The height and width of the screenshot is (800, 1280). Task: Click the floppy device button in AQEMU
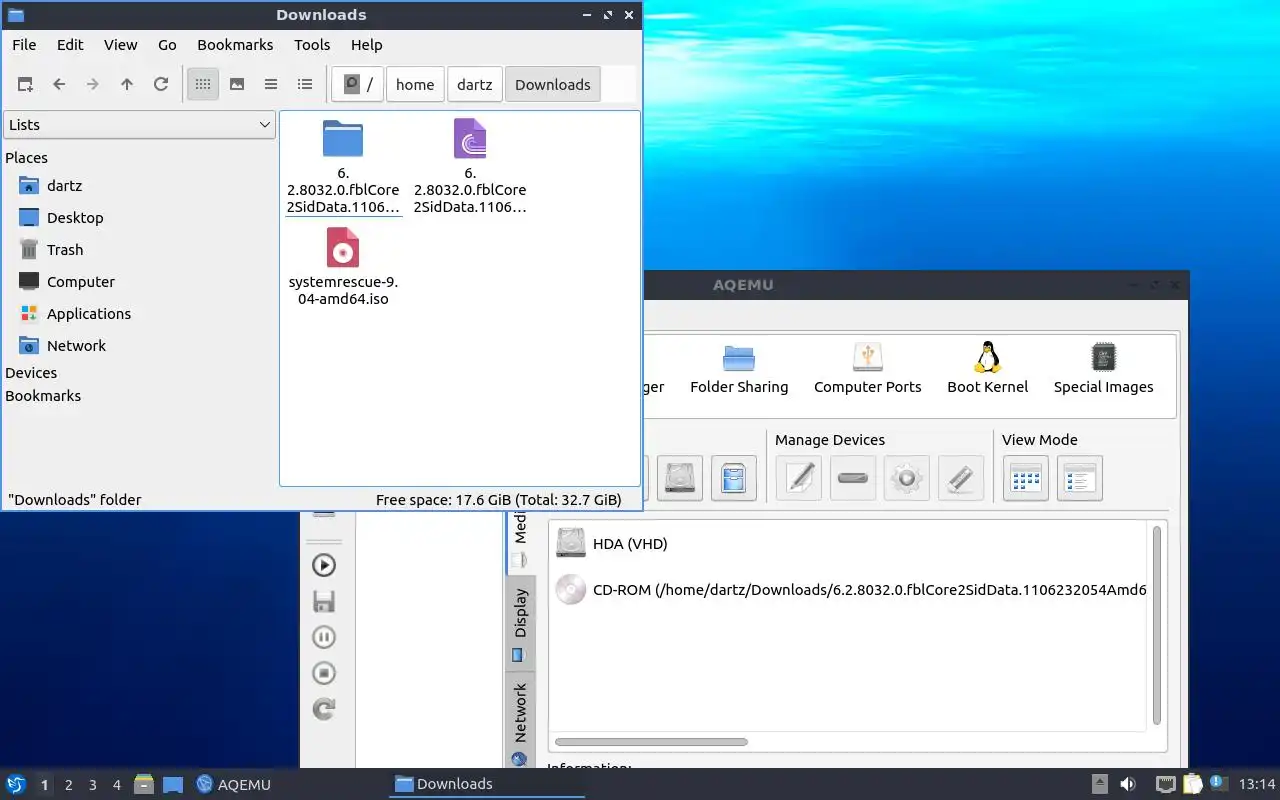click(734, 478)
